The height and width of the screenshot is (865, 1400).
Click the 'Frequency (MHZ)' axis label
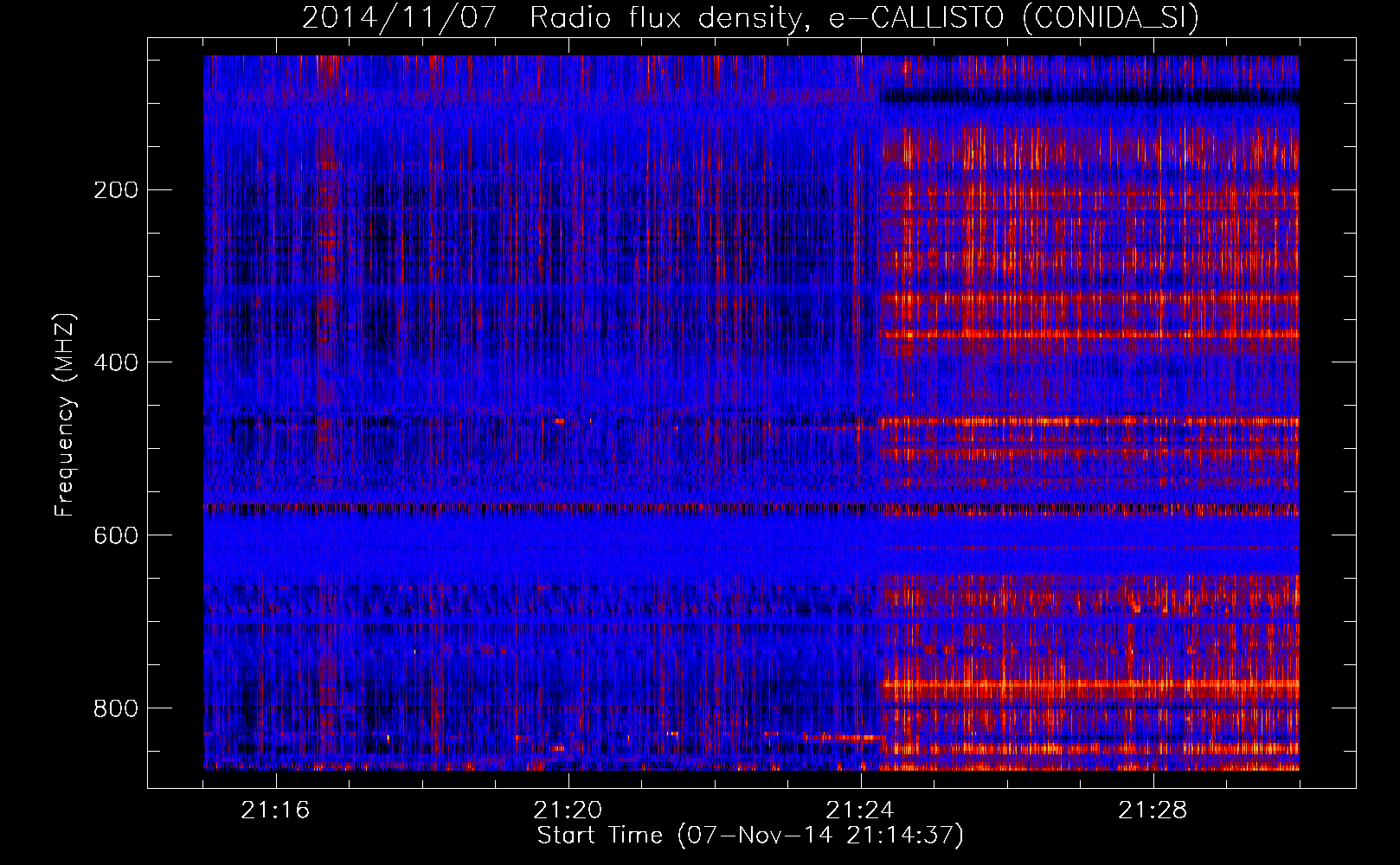(x=65, y=414)
